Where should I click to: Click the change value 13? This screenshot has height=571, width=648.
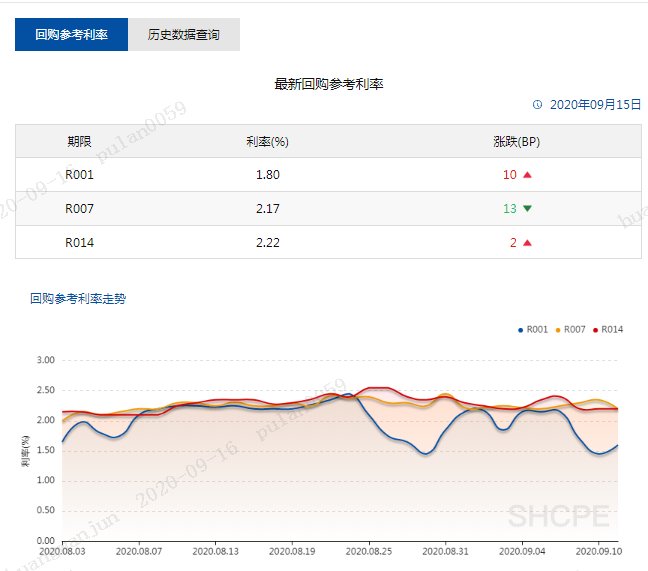point(510,208)
